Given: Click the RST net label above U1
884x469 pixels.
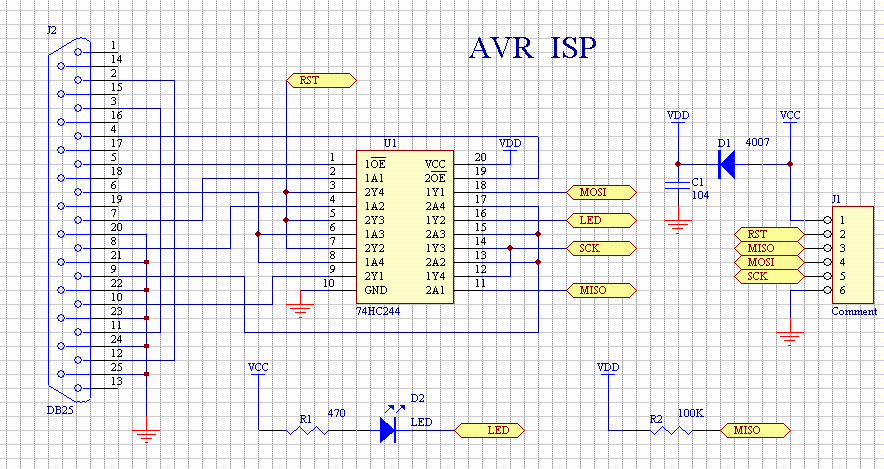Looking at the screenshot, I should point(320,79).
